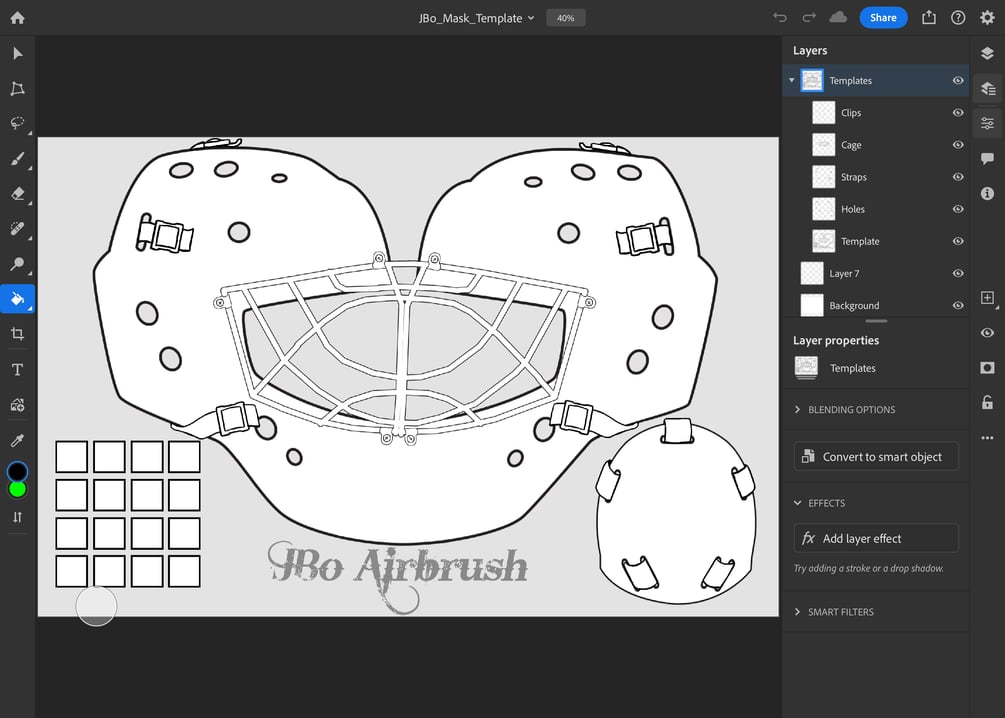
Task: Activate the Eraser tool
Action: coord(17,193)
